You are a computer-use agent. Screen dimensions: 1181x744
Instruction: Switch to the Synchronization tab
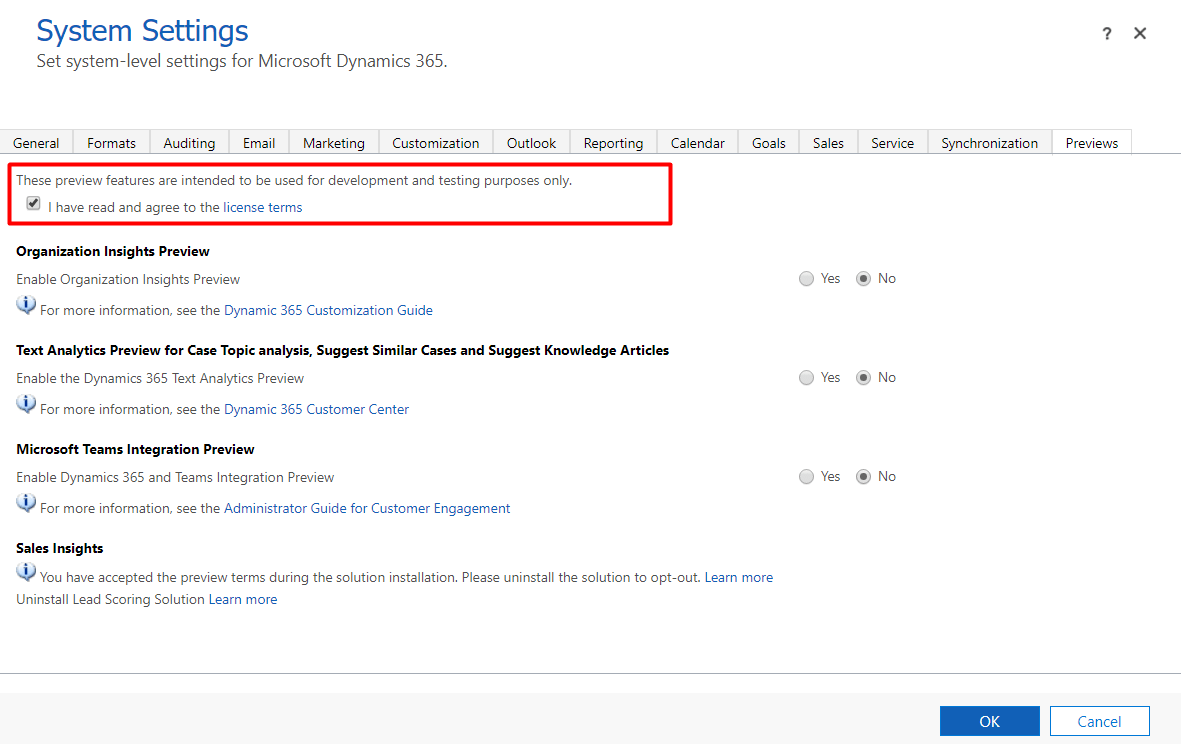[x=989, y=142]
